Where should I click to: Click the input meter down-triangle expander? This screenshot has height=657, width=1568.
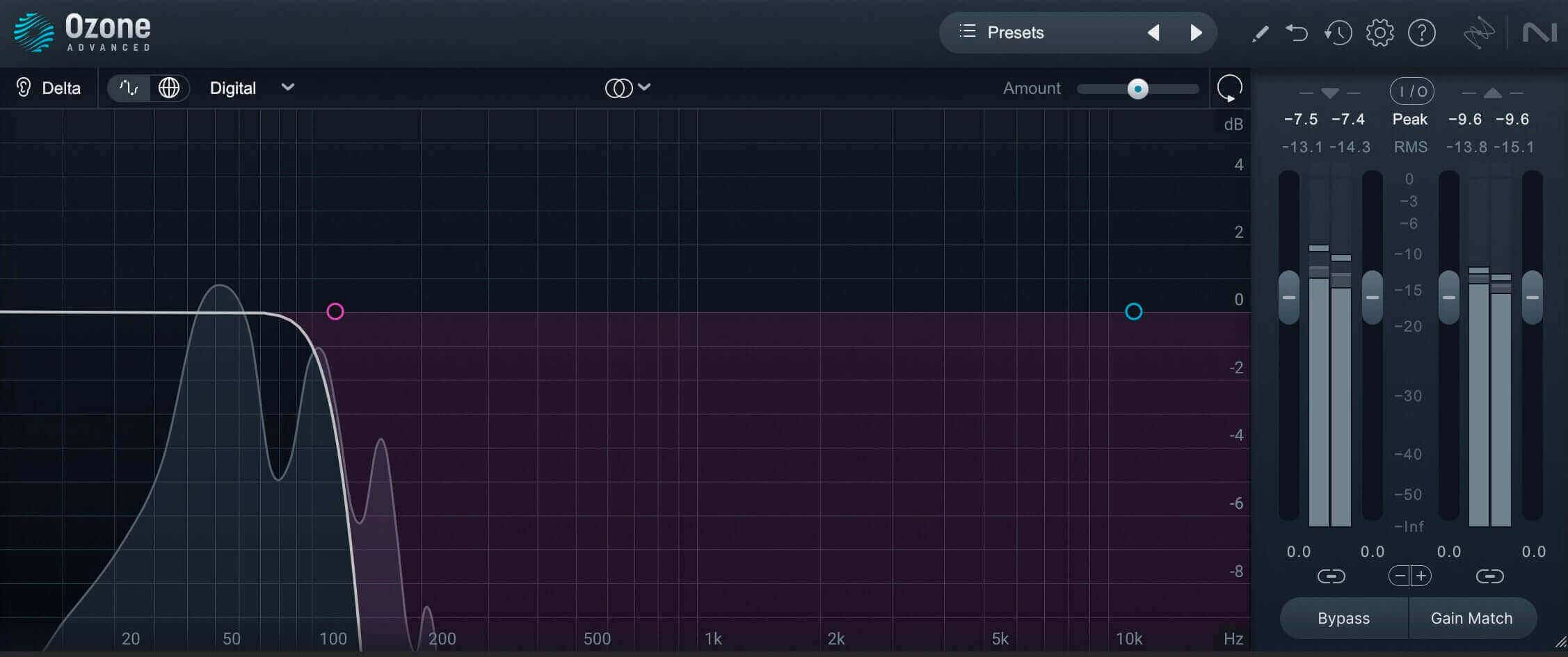(1329, 92)
